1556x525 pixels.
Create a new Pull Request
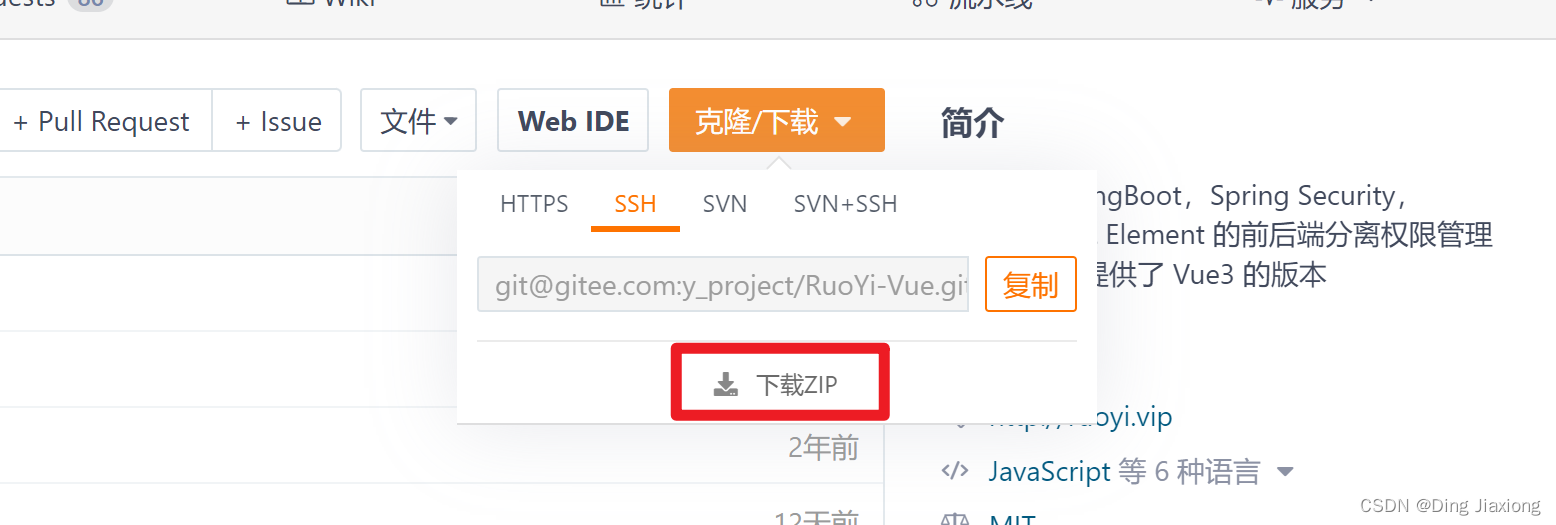pos(101,121)
